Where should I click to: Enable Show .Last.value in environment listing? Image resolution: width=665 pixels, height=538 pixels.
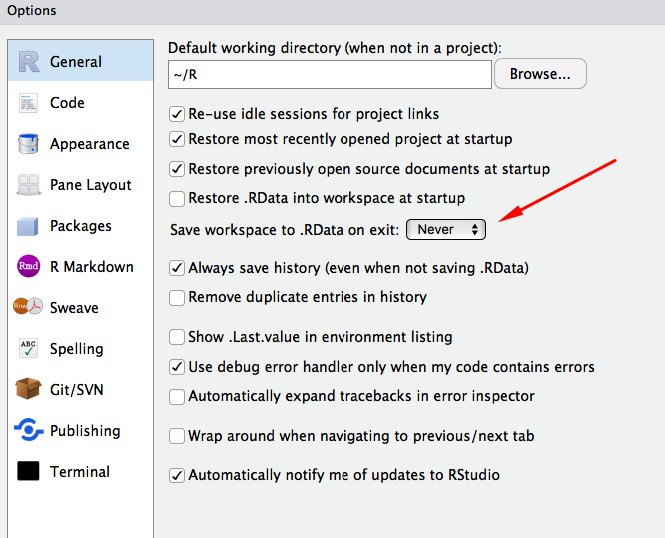point(177,337)
